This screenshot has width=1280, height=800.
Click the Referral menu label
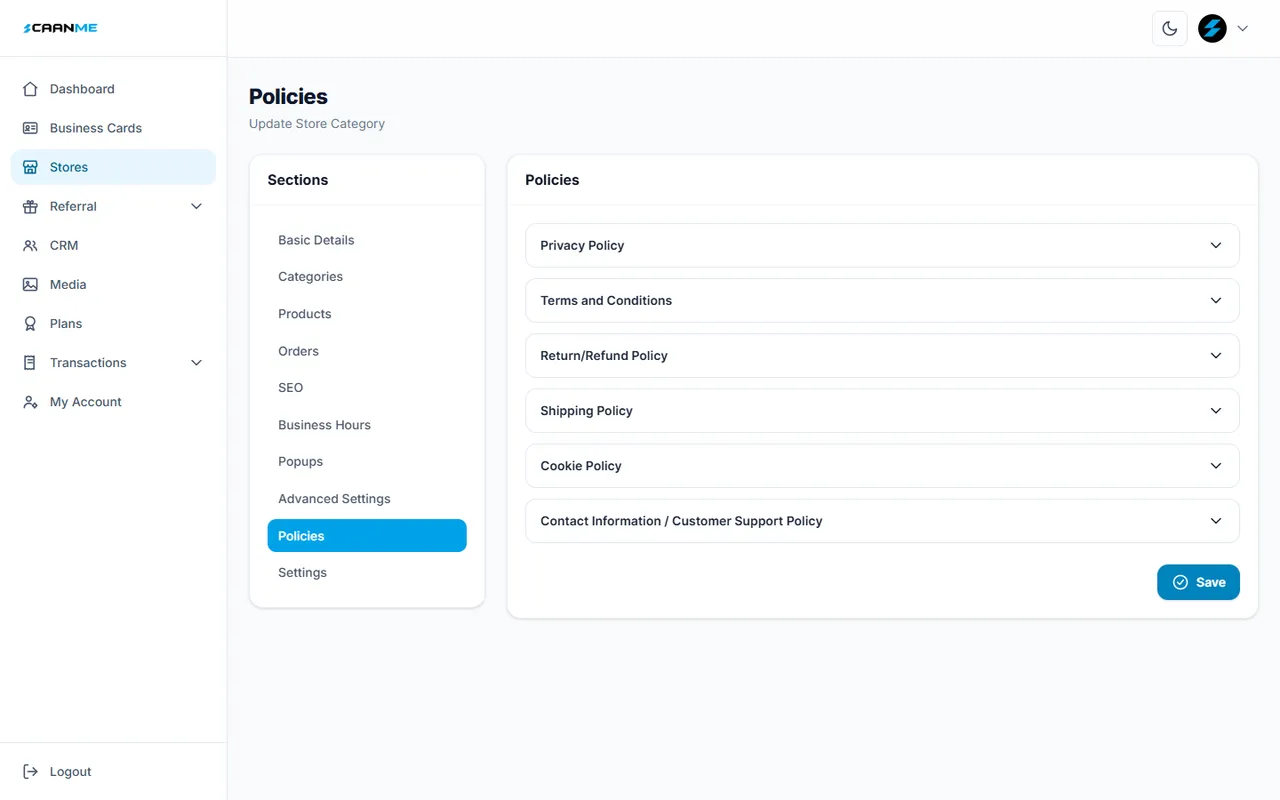click(73, 206)
